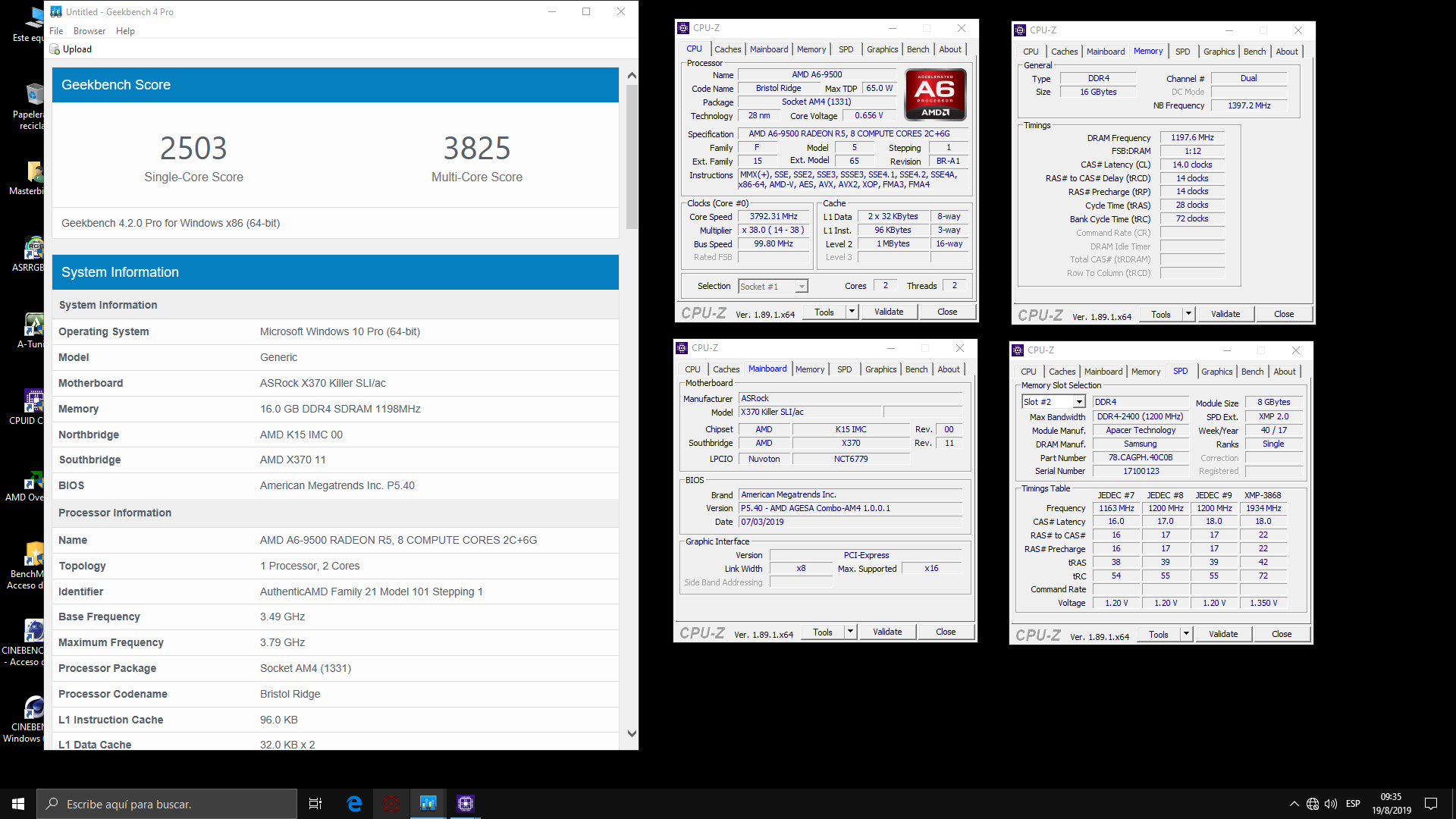
Task: Click the AMD A6 processor logo in CPU-Z
Action: click(935, 95)
